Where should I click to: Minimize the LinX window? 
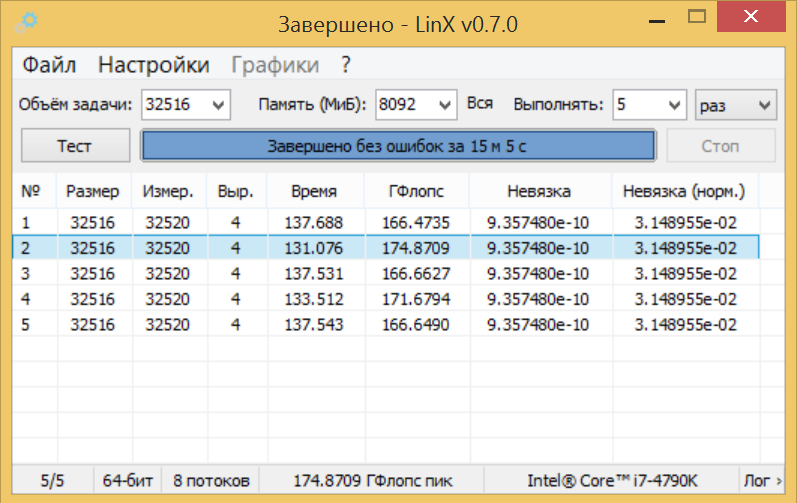(657, 19)
